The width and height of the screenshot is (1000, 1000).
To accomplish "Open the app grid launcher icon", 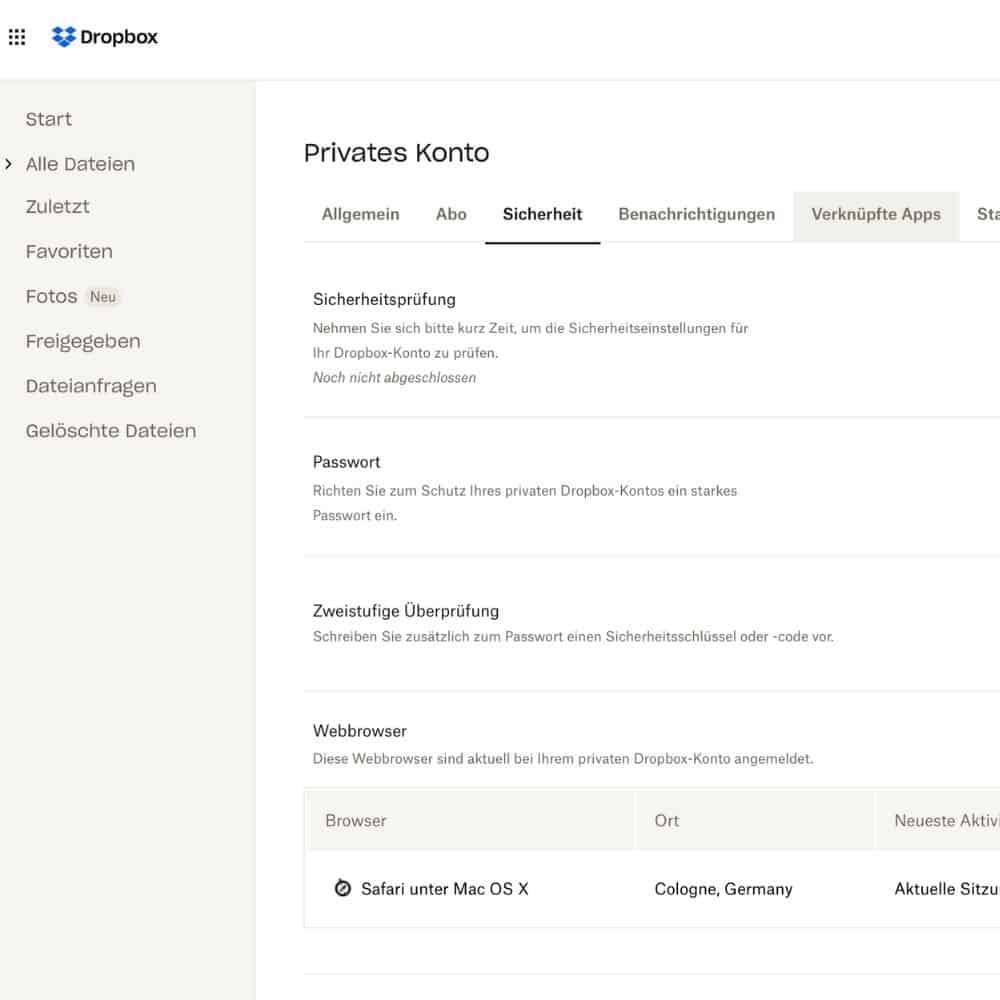I will coord(17,37).
